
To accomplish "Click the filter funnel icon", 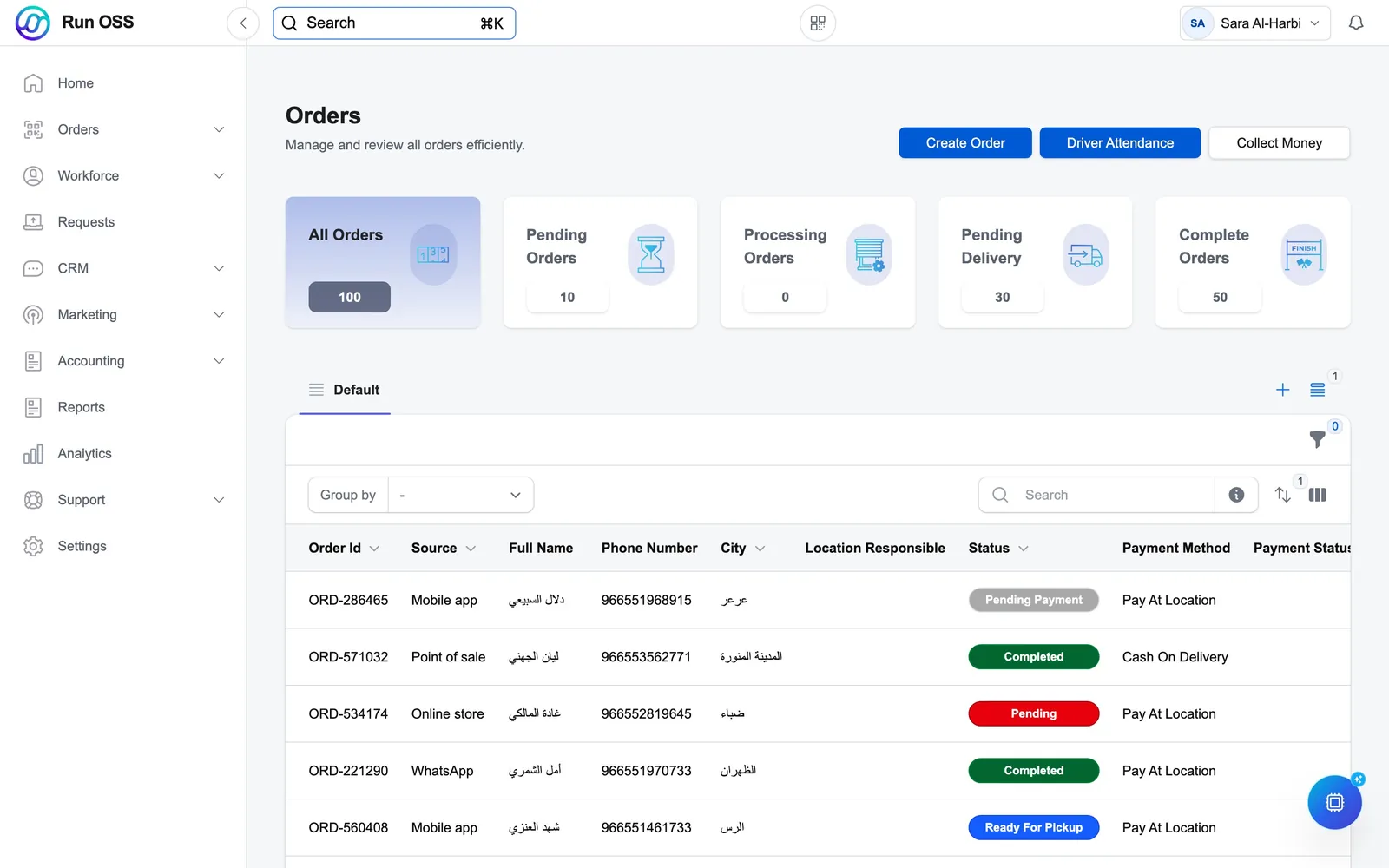I will [x=1317, y=439].
